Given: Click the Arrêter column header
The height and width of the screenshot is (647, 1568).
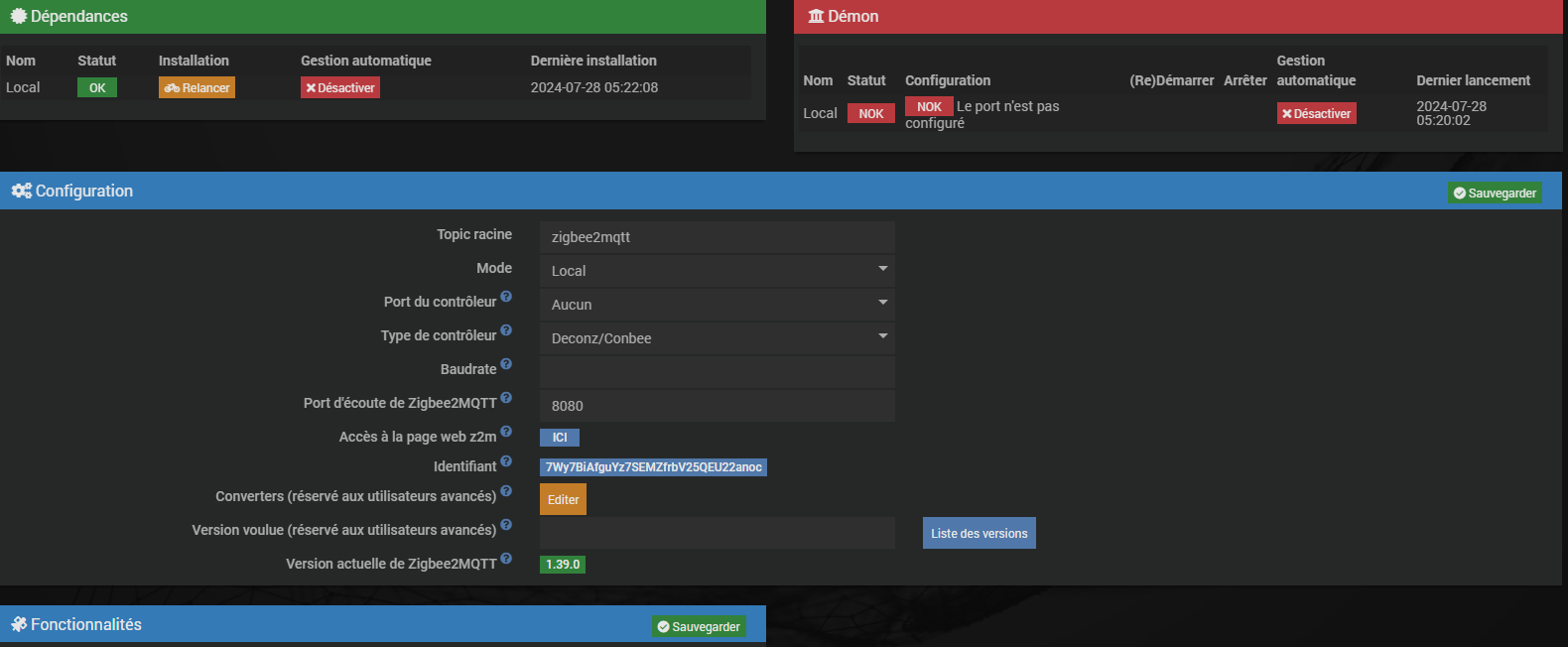Looking at the screenshot, I should [x=1245, y=80].
